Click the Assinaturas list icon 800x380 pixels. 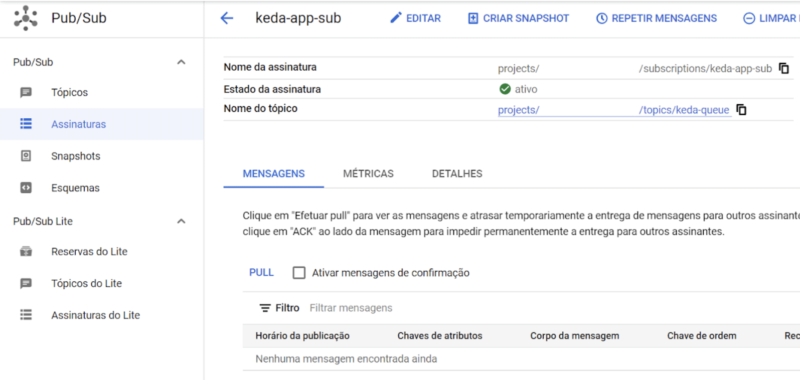(x=26, y=124)
